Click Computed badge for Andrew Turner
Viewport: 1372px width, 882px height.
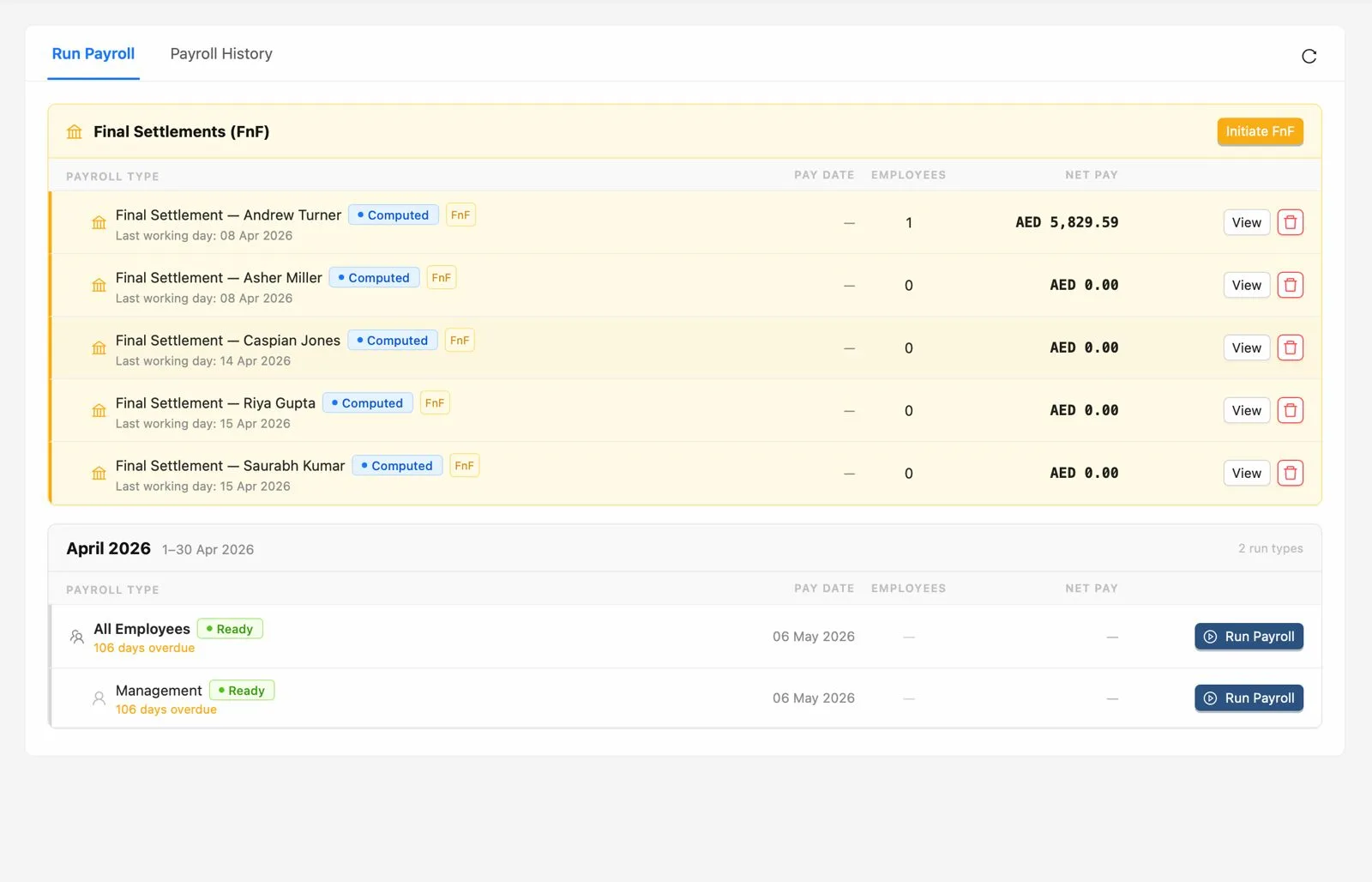click(x=394, y=215)
